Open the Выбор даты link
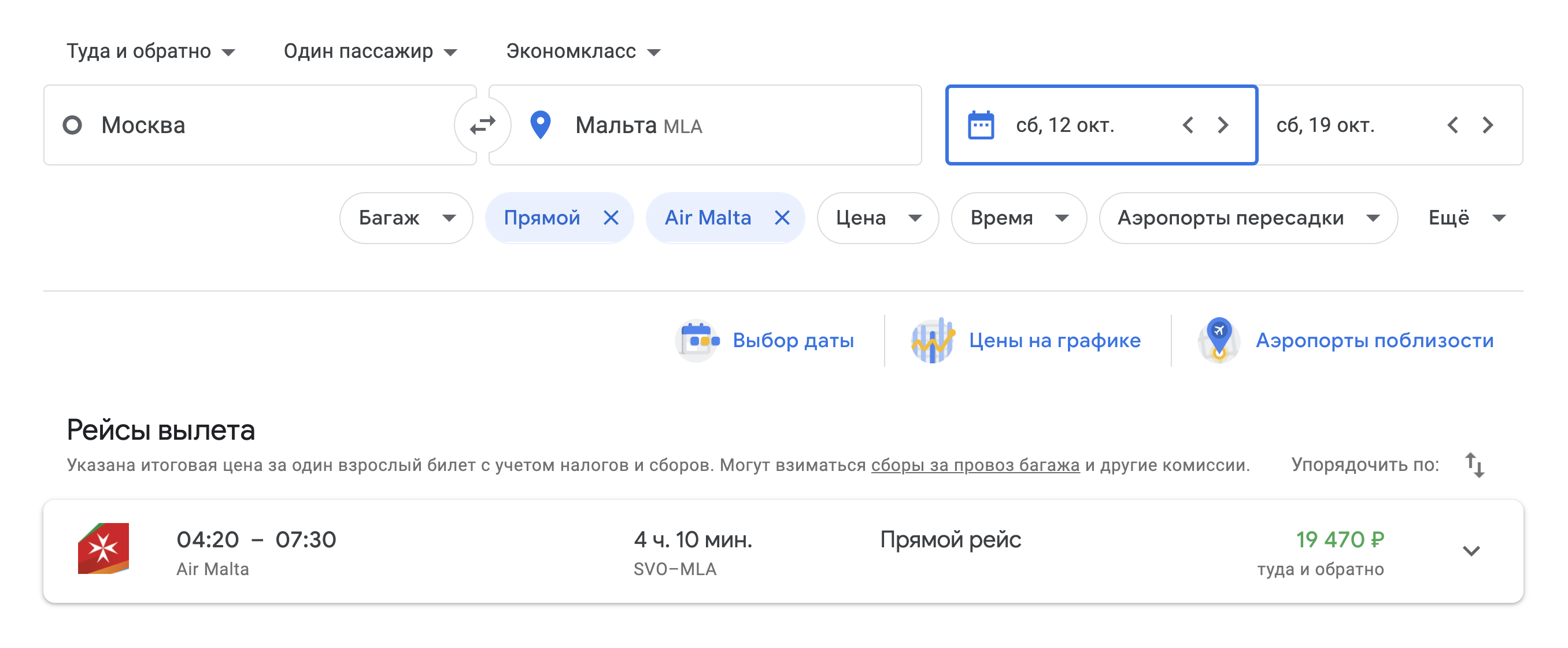Screen dimensions: 1568x648 [793, 340]
